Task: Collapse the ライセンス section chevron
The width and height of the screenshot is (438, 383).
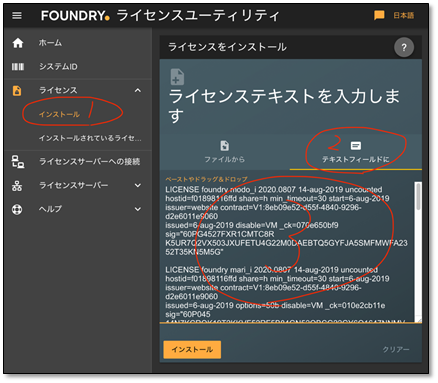Action: coord(138,90)
